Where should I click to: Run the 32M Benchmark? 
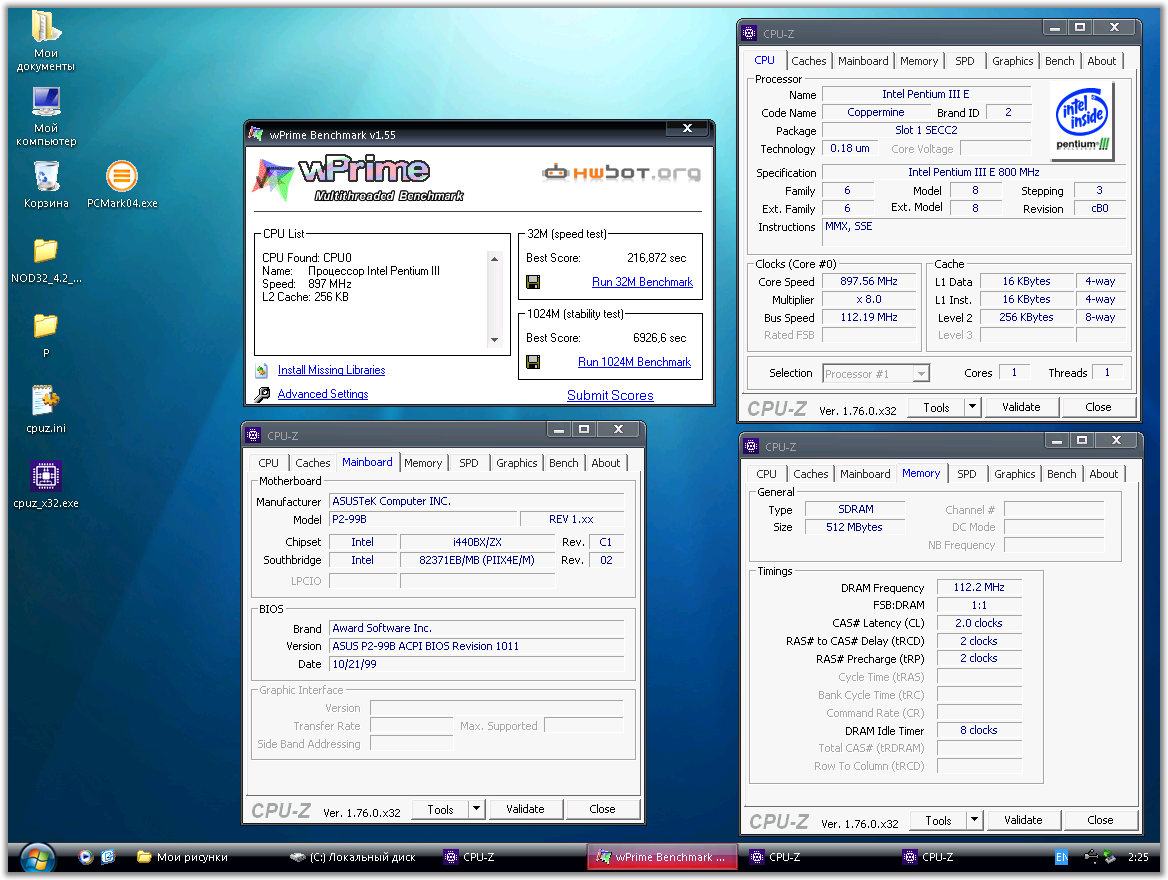pyautogui.click(x=642, y=282)
